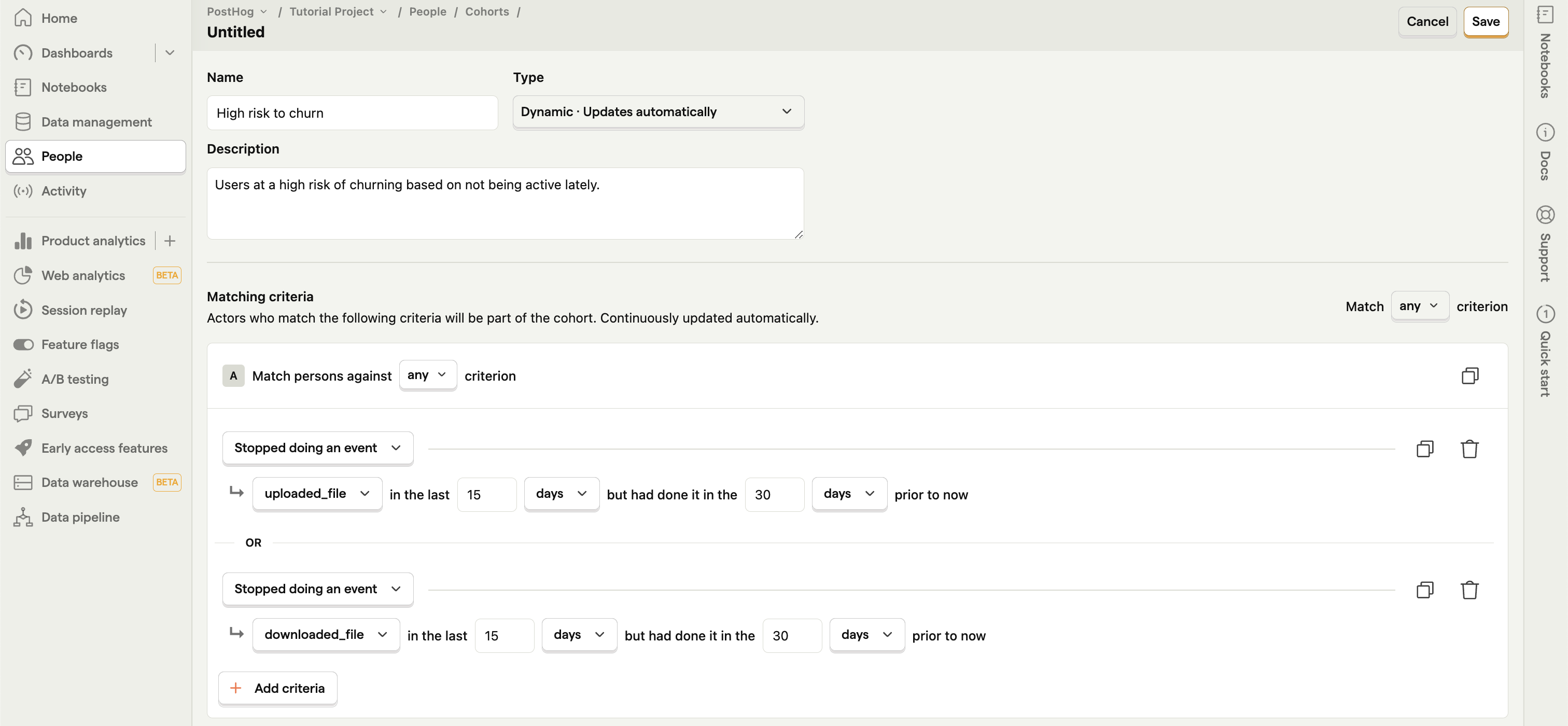Open A/B testing
Screen dimensions: 1568x726
pos(95,379)
